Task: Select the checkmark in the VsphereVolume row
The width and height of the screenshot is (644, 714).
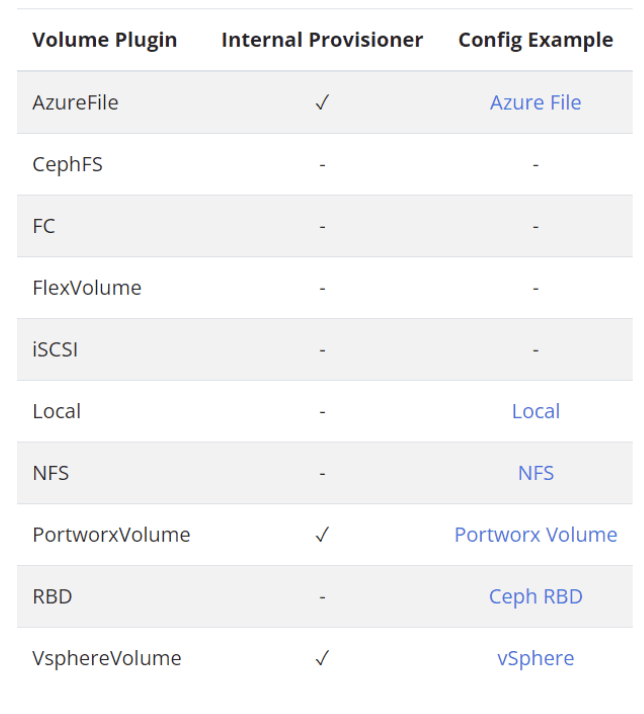Action: pos(322,659)
